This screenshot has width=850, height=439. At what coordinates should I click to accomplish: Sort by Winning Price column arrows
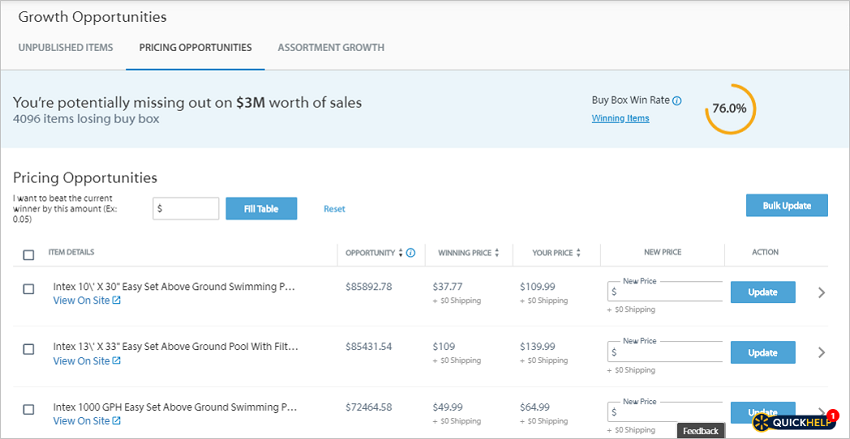point(497,253)
